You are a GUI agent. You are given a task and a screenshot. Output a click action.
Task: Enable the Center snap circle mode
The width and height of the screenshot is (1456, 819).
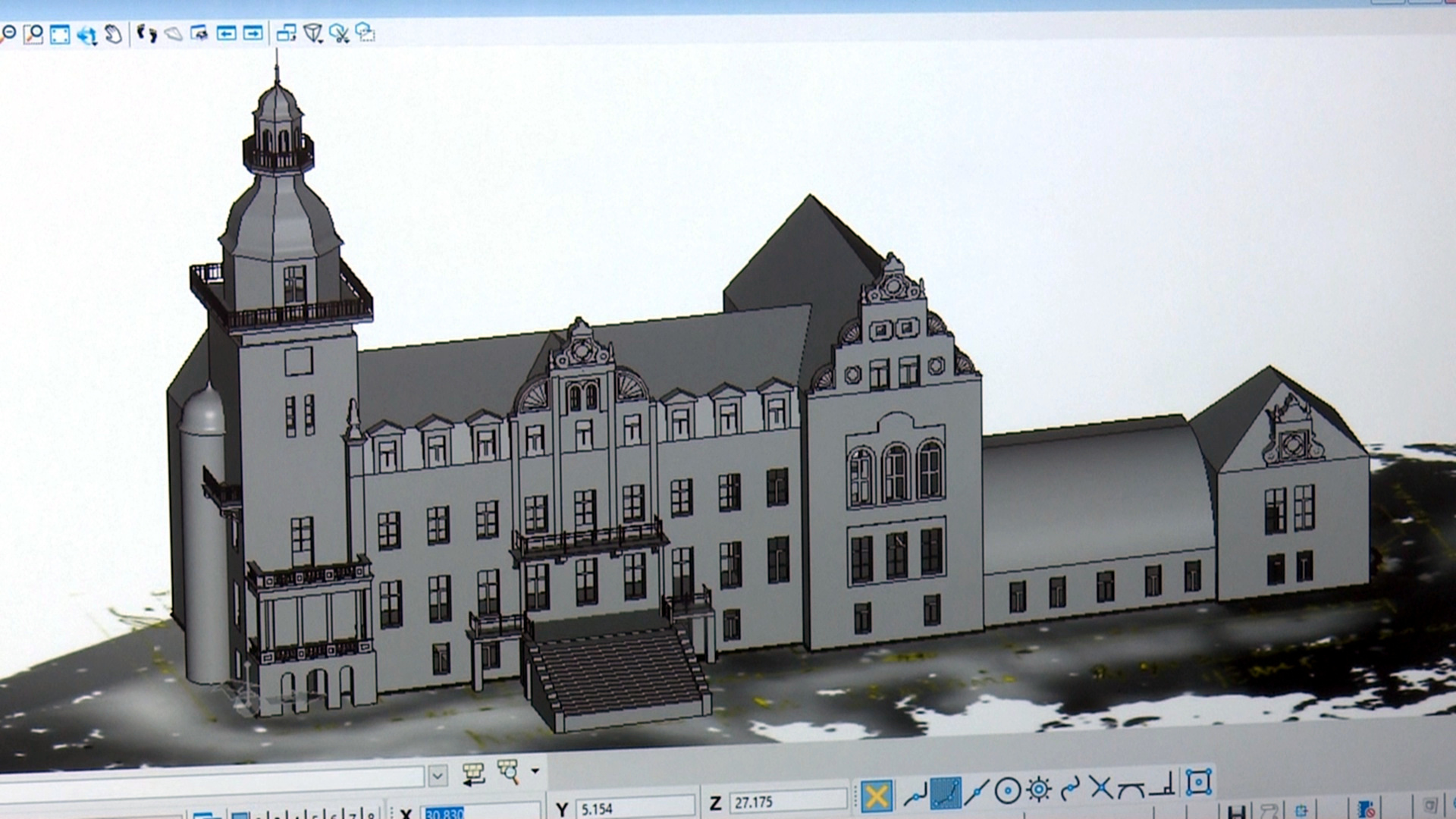pyautogui.click(x=1007, y=792)
